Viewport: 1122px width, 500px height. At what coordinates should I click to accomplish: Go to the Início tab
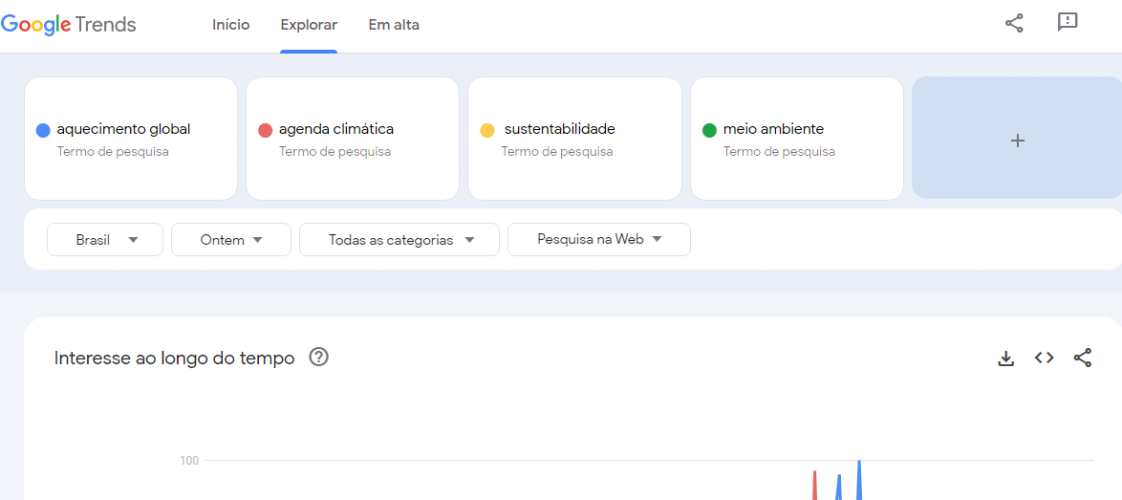tap(231, 25)
